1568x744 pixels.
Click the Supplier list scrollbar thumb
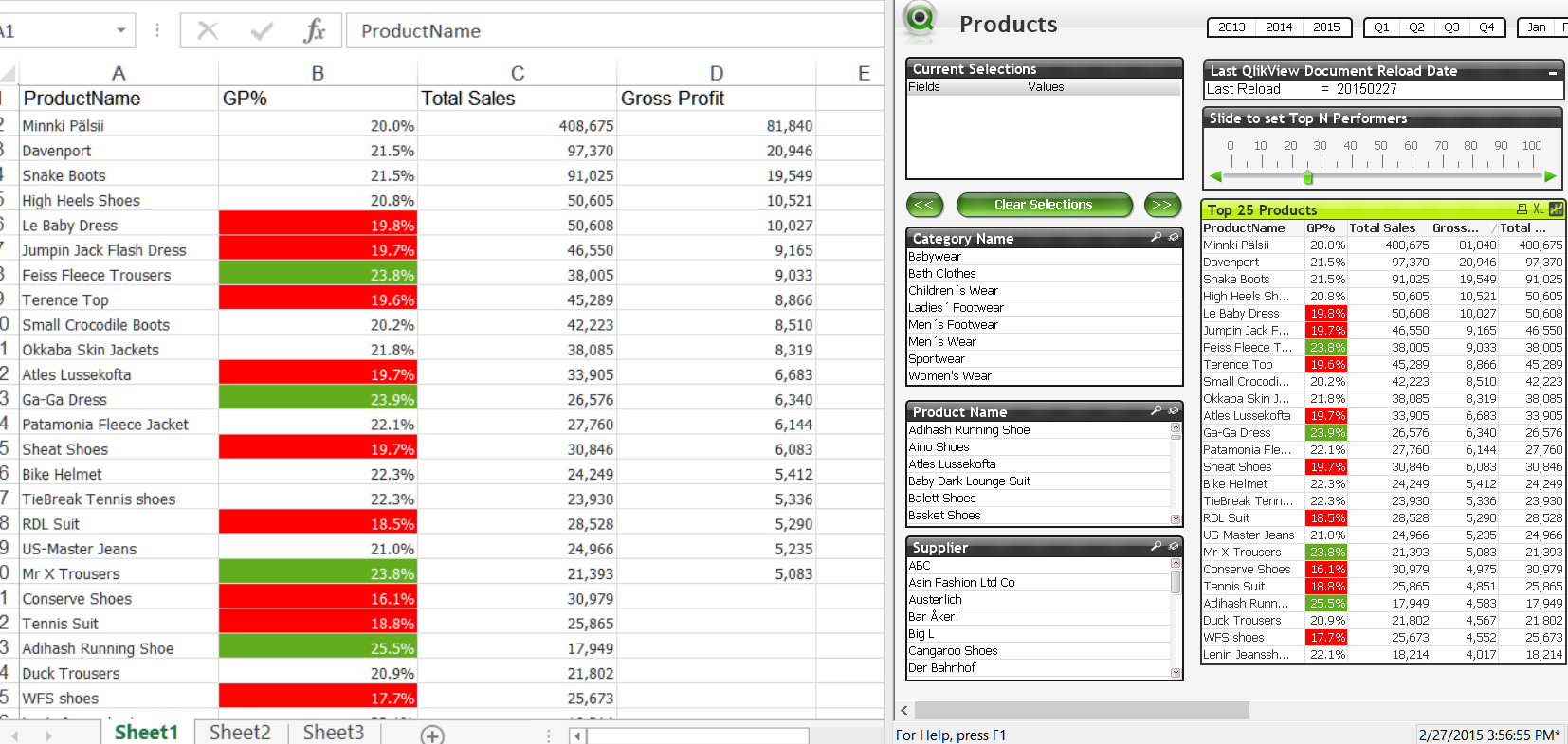(1176, 581)
